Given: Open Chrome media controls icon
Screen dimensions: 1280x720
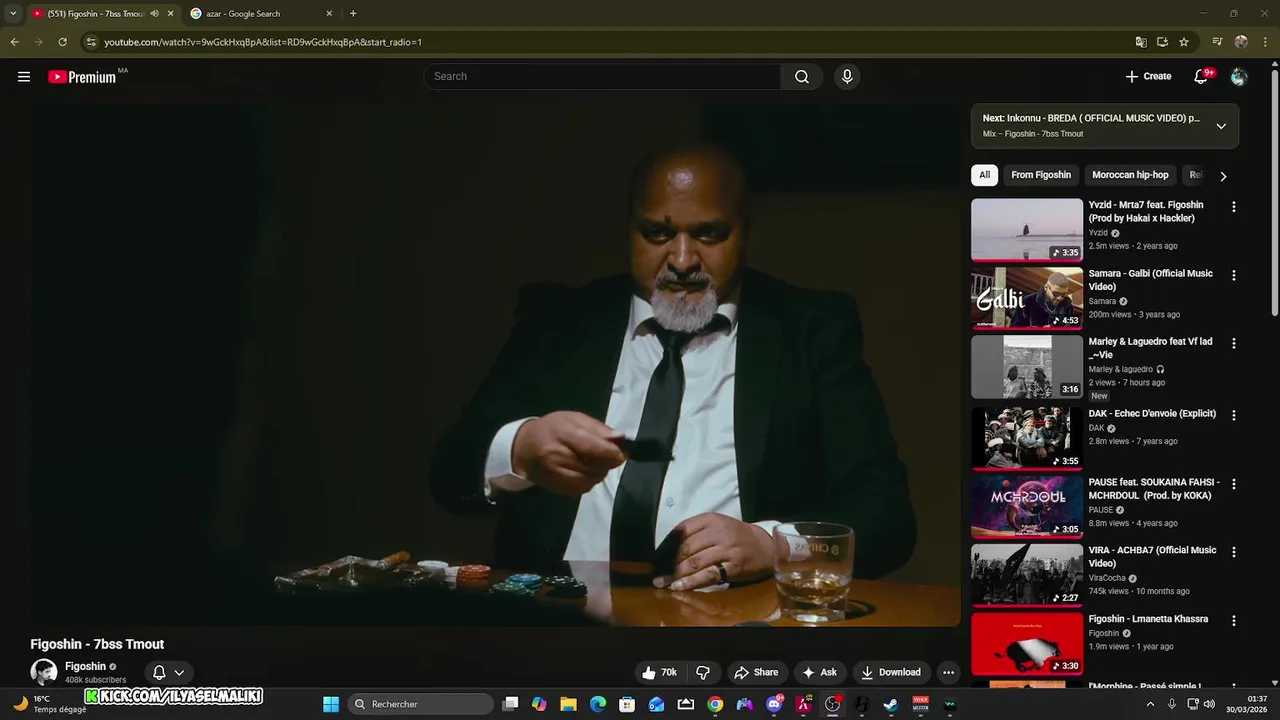Looking at the screenshot, I should coord(1217,42).
